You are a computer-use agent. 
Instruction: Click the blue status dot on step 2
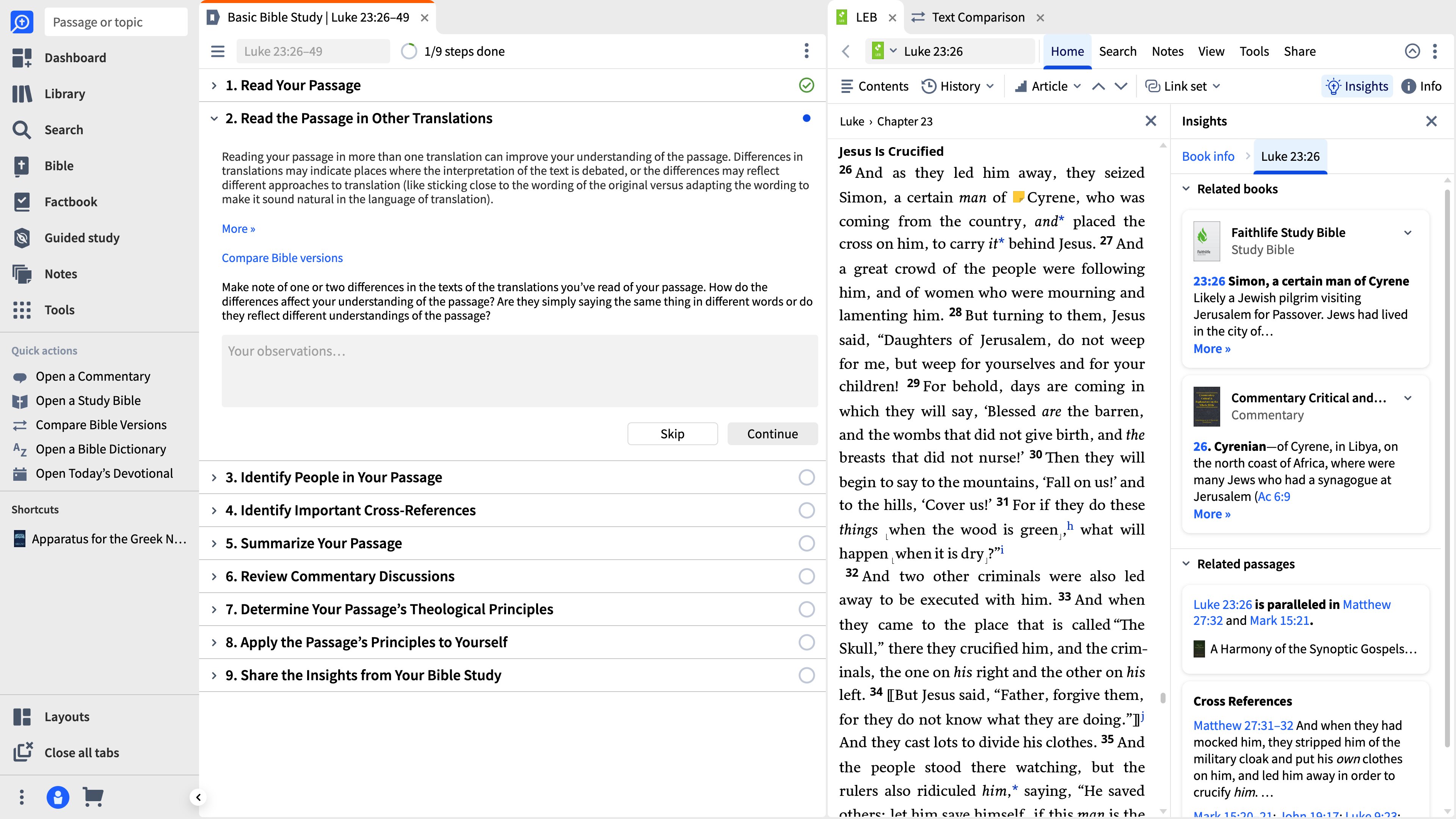(x=806, y=118)
